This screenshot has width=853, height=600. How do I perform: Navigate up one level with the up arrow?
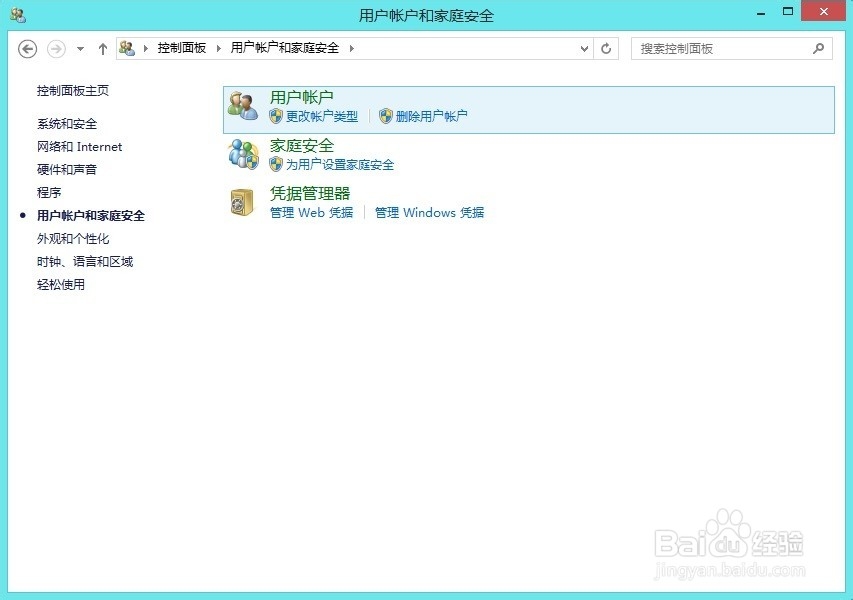coord(102,48)
